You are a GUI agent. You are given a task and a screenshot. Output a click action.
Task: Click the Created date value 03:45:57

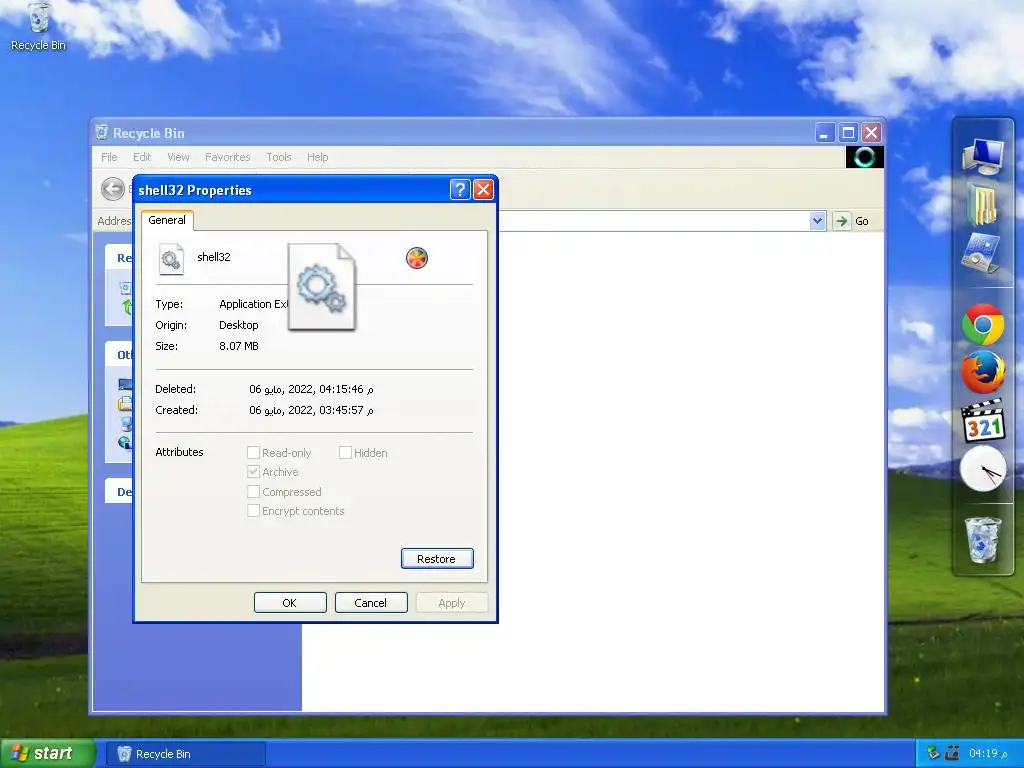point(311,410)
